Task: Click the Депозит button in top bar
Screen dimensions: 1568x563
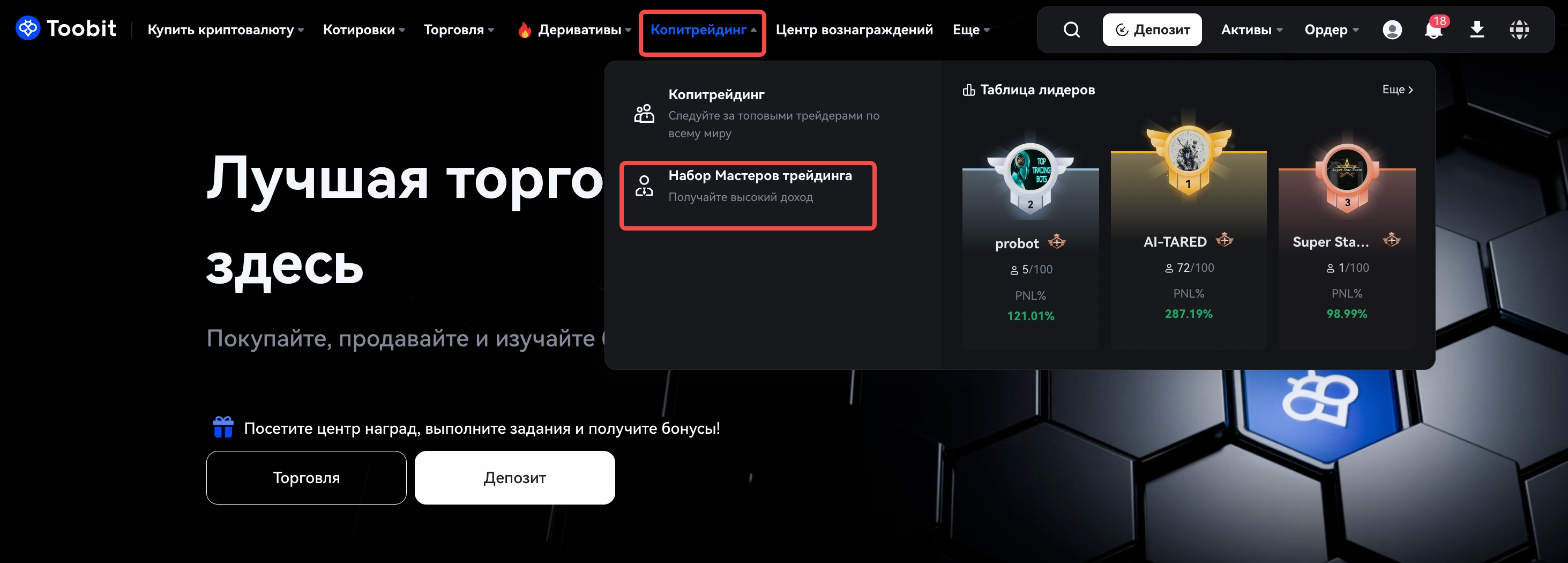Action: 1152,30
